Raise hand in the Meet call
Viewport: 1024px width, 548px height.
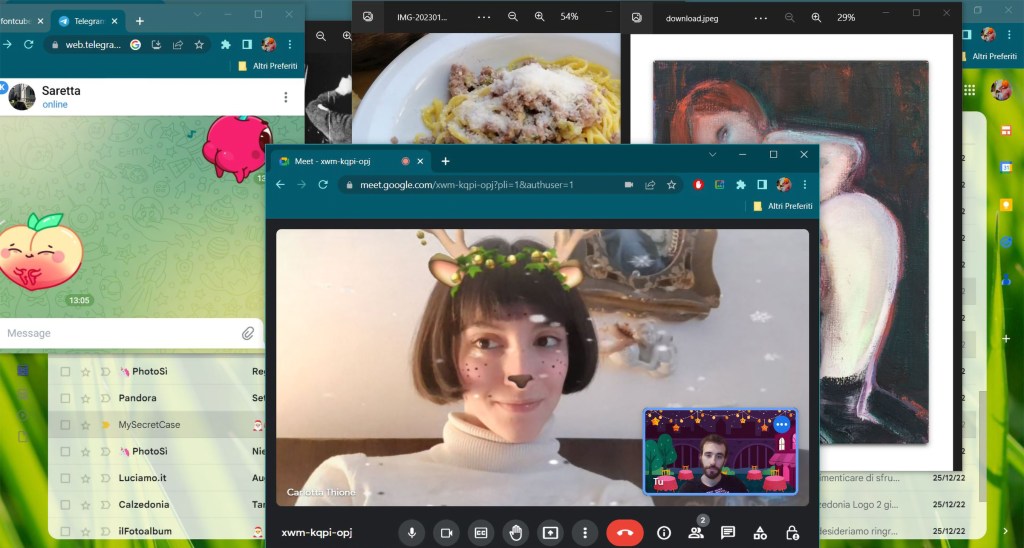point(516,533)
